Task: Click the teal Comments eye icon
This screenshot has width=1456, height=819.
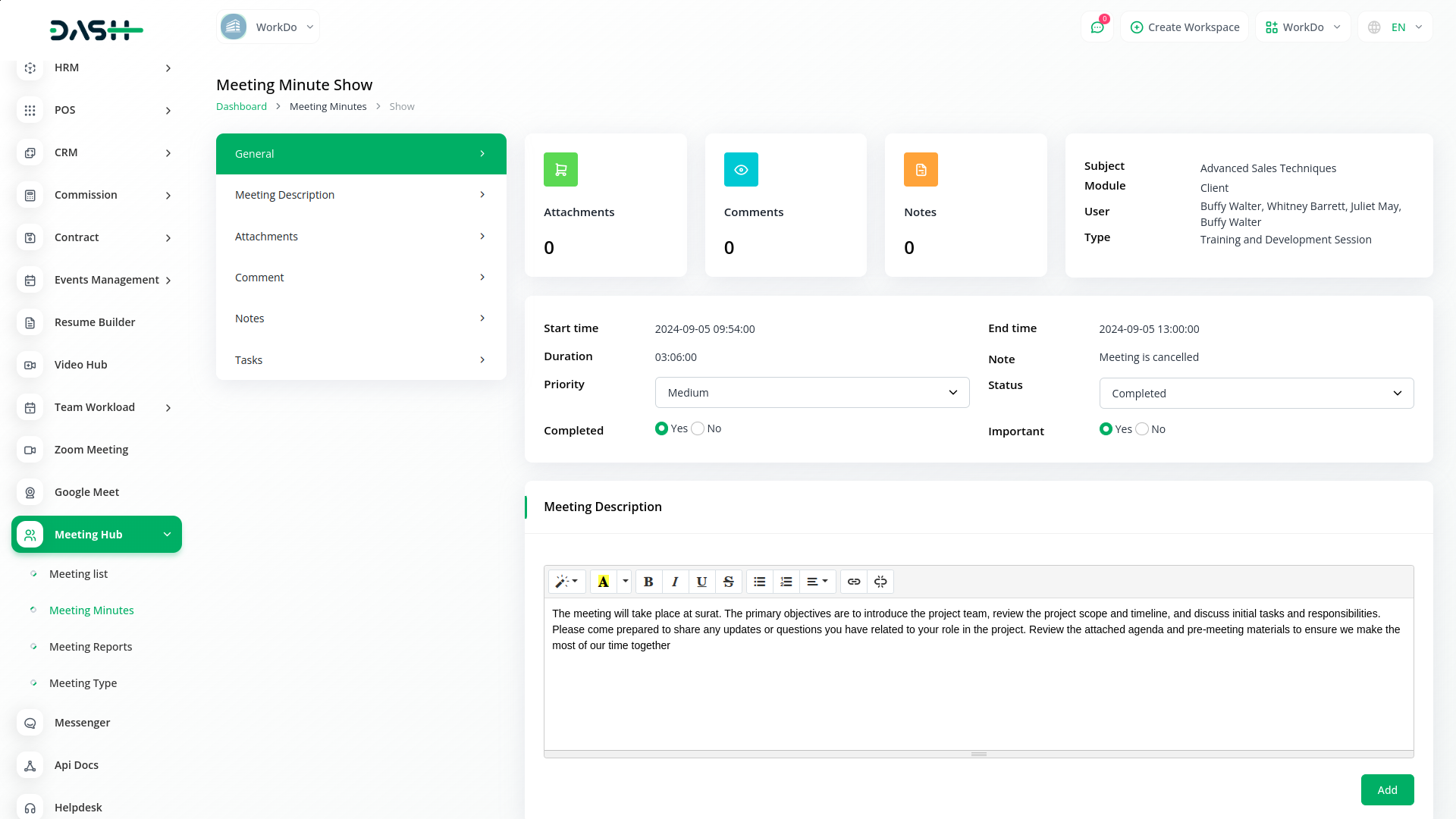Action: click(741, 170)
